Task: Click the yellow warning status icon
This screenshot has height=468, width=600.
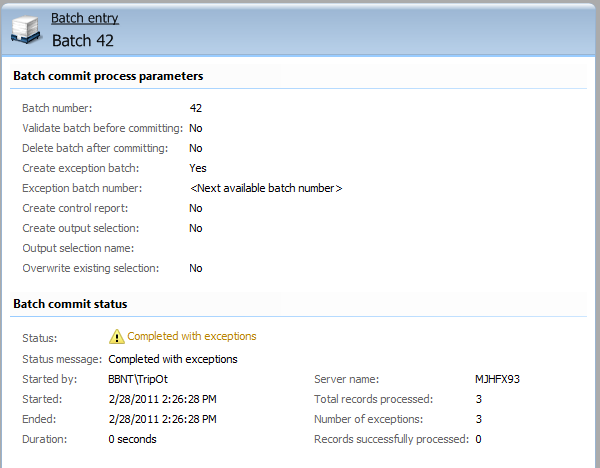Action: coord(116,337)
